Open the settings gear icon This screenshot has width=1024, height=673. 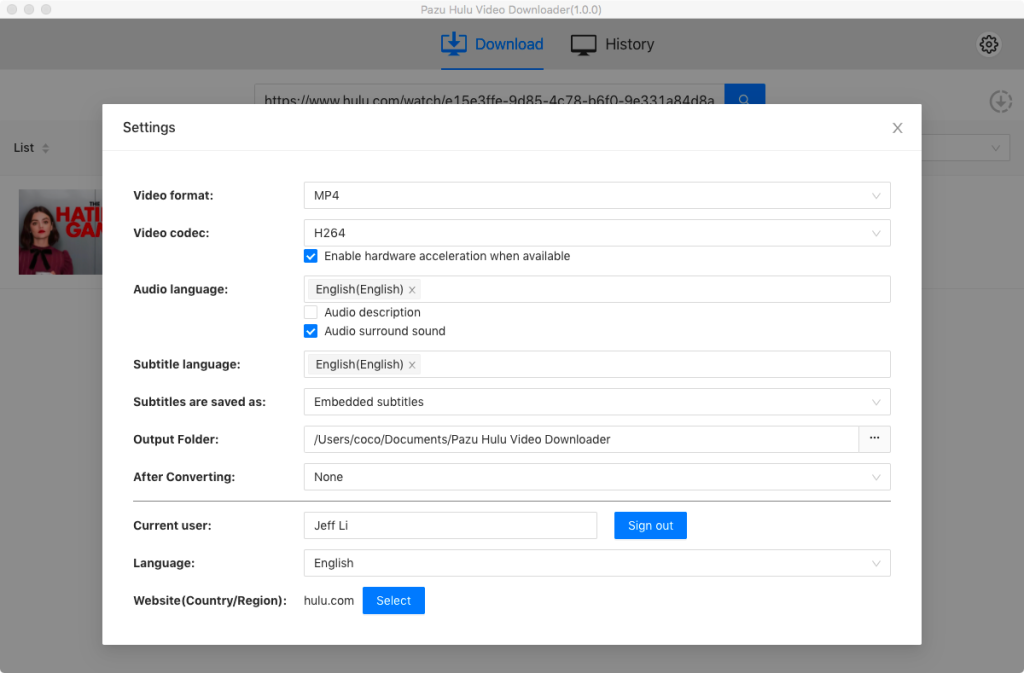point(989,44)
